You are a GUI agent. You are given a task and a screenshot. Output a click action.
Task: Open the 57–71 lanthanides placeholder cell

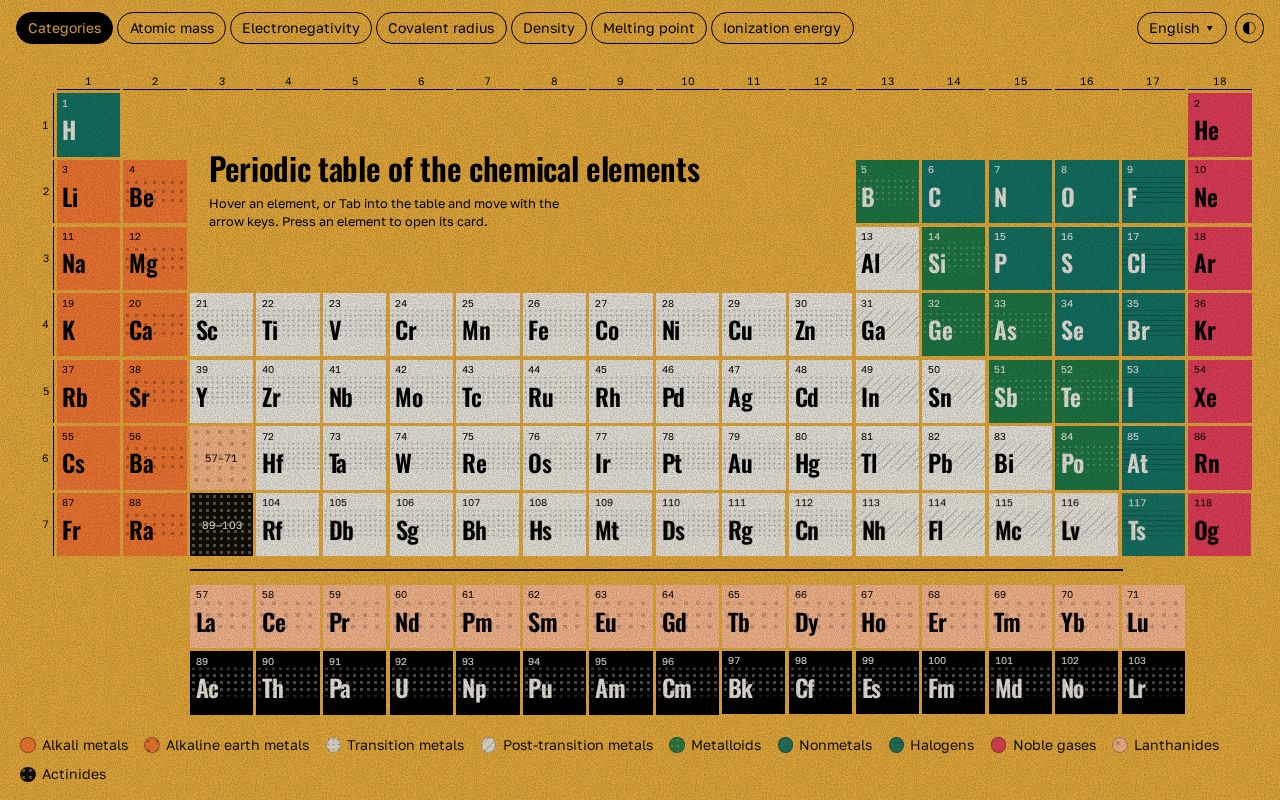221,458
